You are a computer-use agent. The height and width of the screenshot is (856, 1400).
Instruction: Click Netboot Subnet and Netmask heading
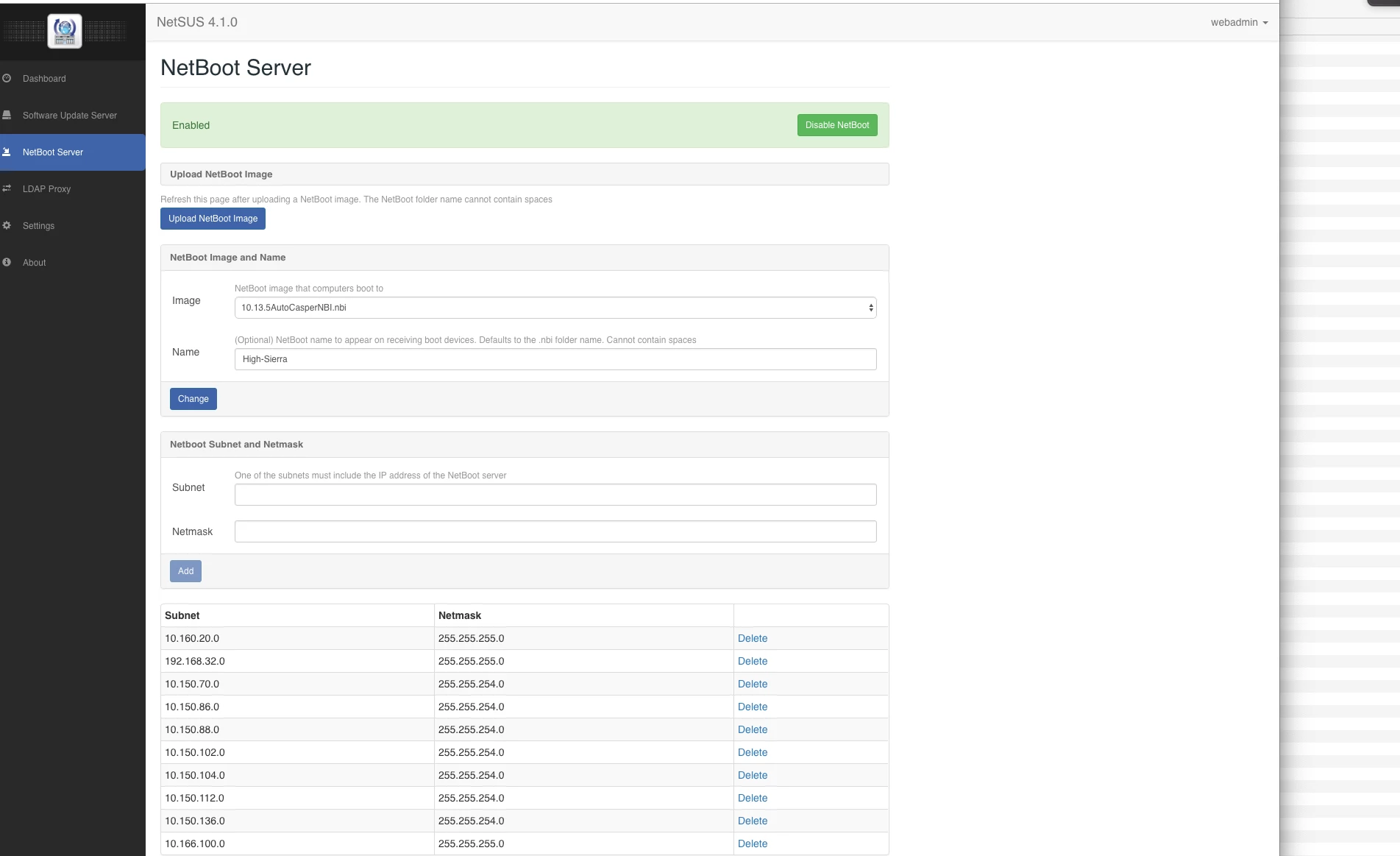(x=237, y=445)
